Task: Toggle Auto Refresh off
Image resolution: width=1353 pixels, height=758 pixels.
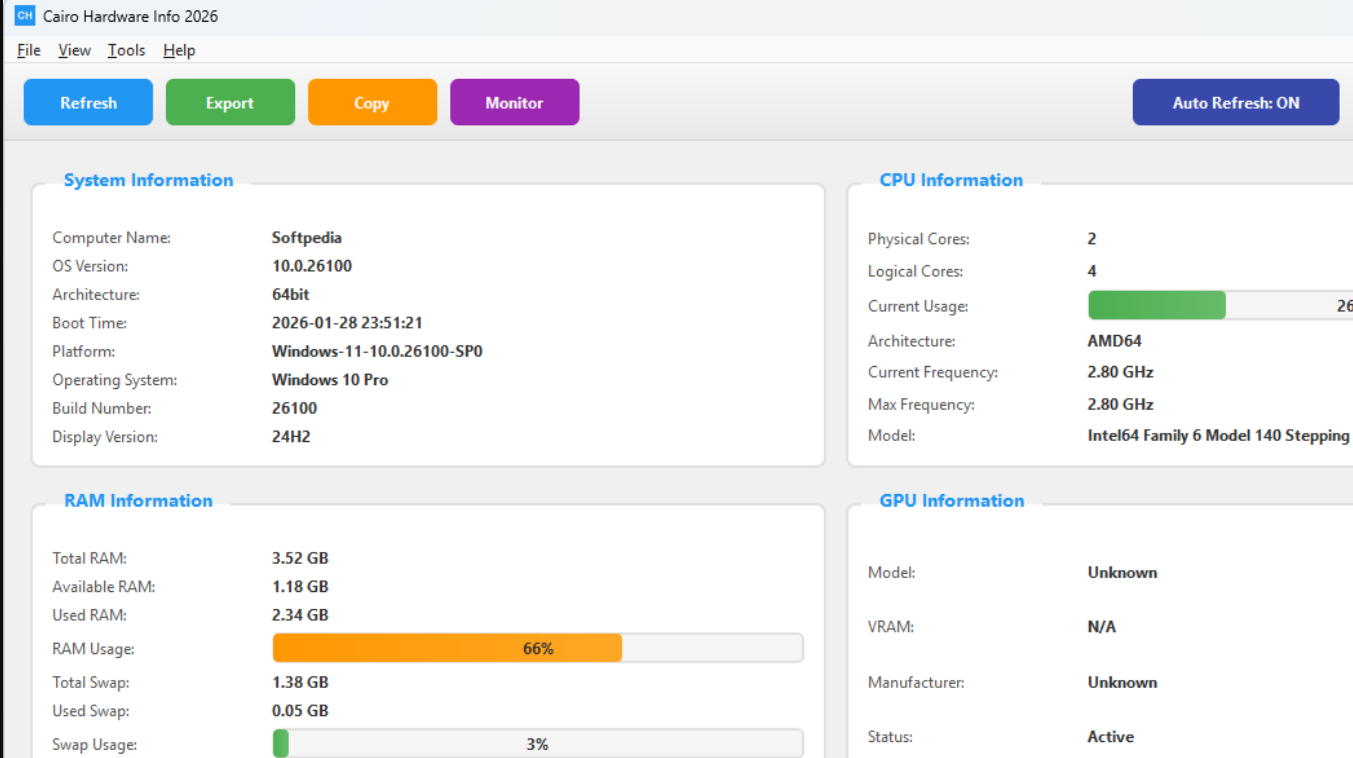Action: (x=1235, y=101)
